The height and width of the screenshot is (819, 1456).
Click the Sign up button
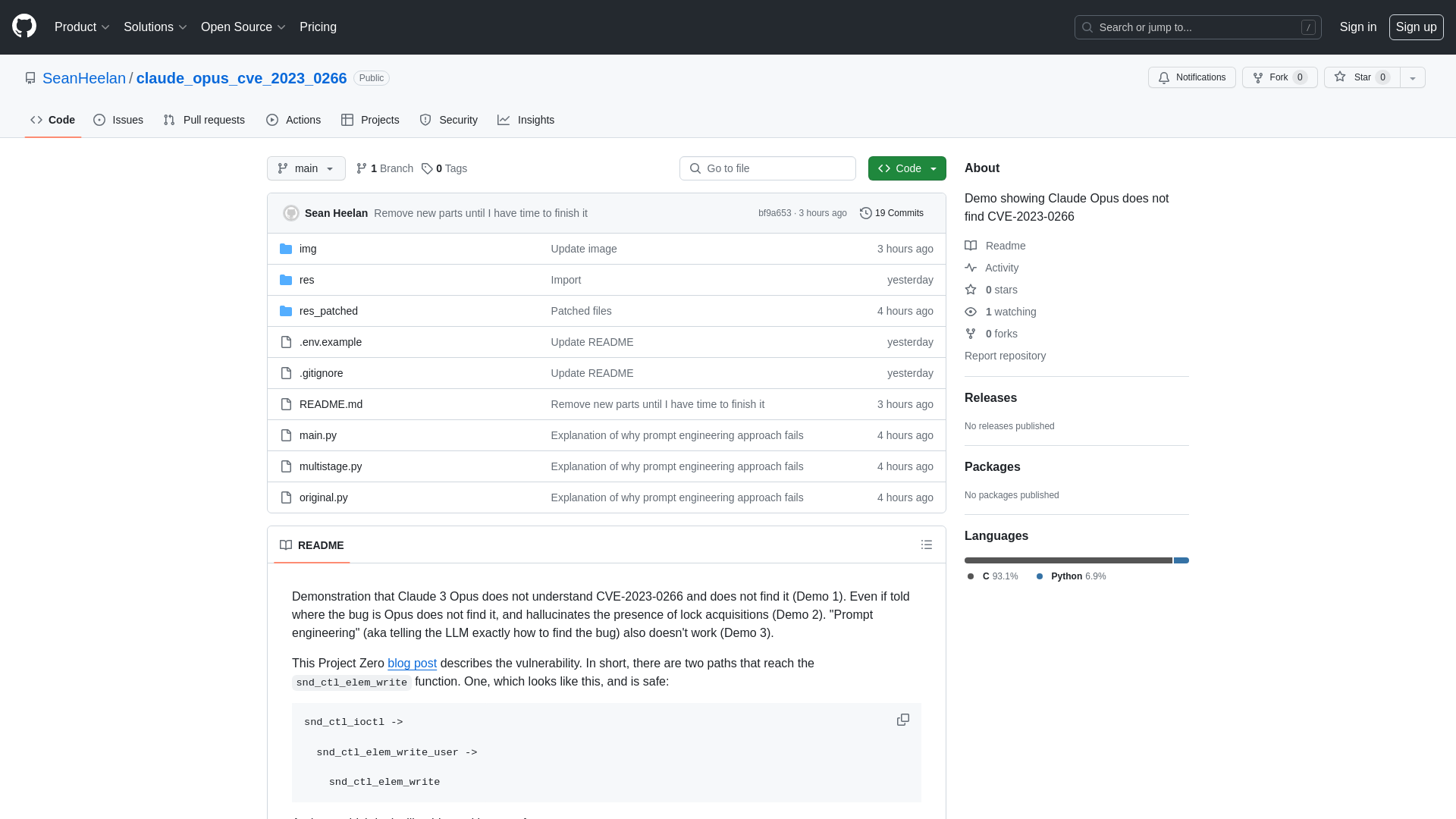pos(1416,27)
